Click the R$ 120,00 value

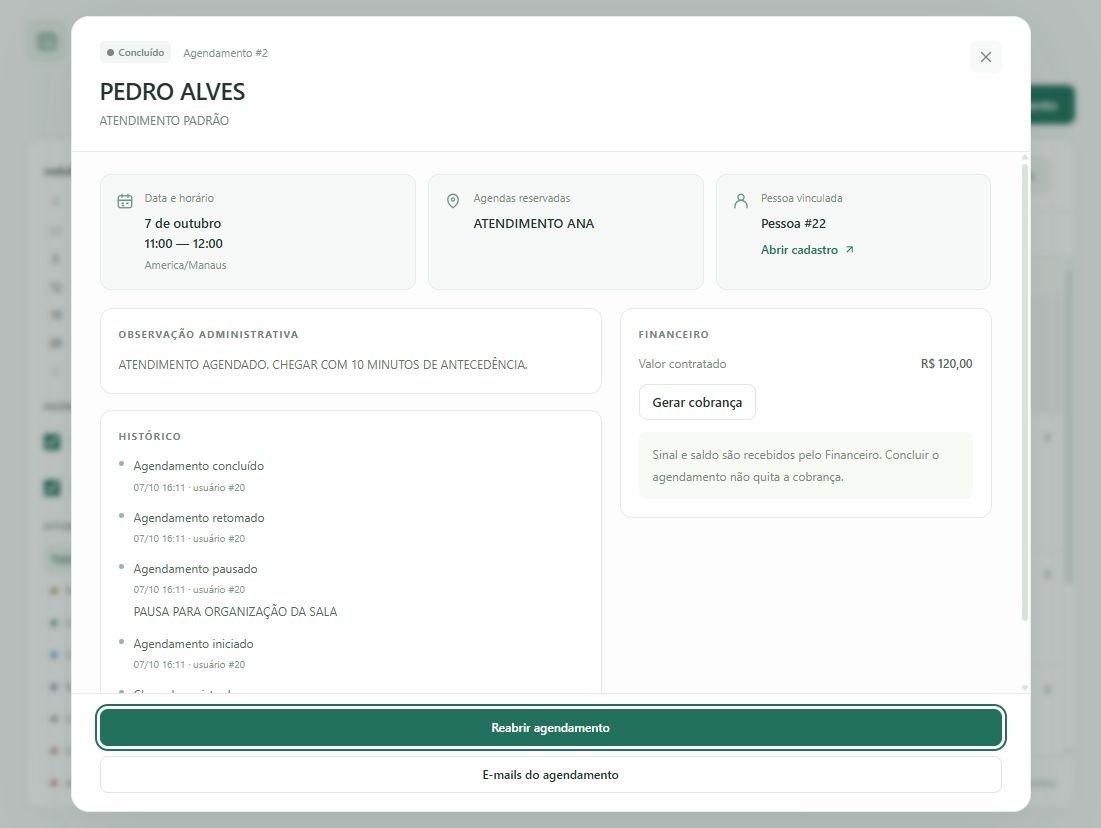[947, 364]
